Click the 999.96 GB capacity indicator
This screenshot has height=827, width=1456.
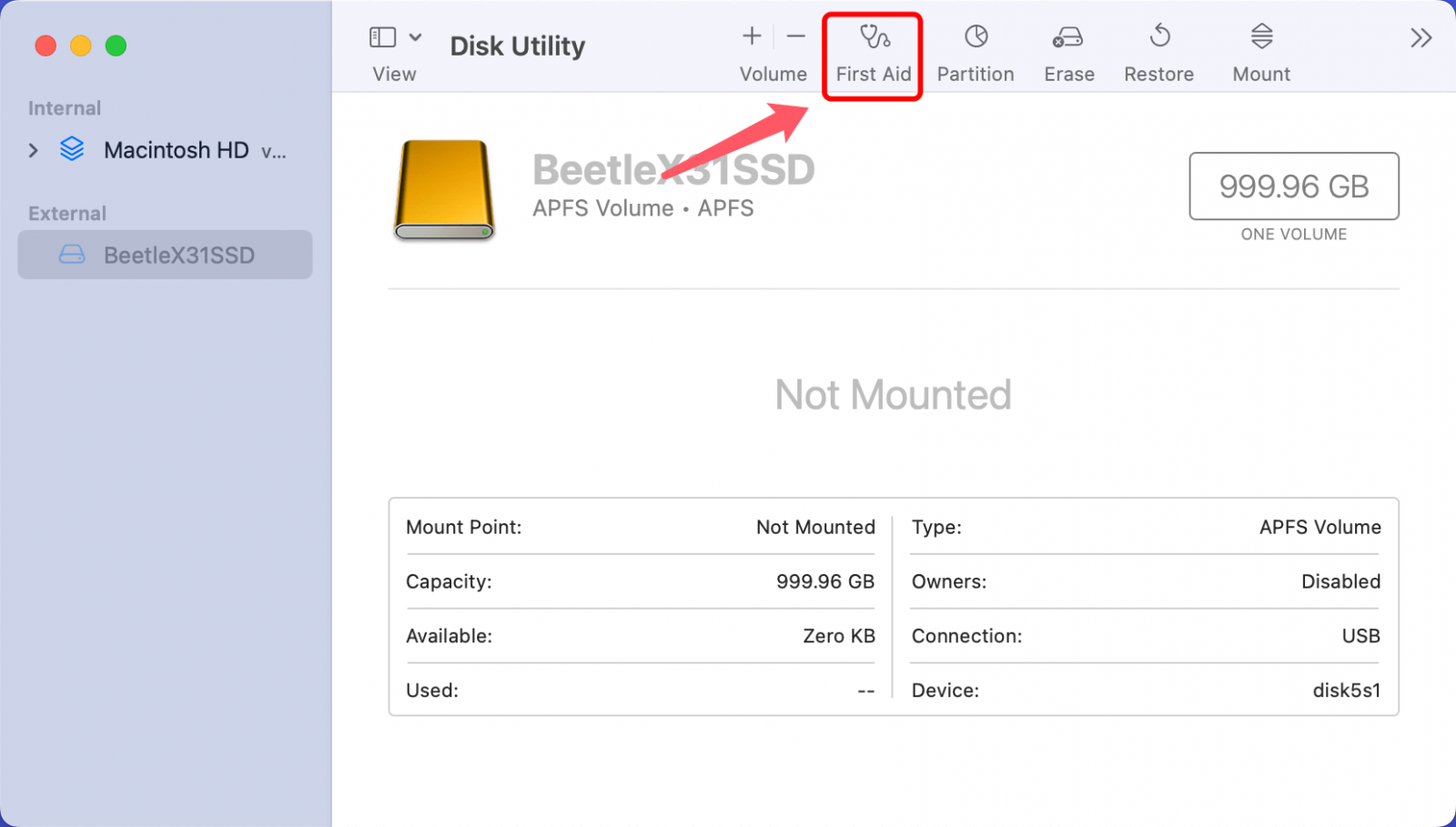1293,187
